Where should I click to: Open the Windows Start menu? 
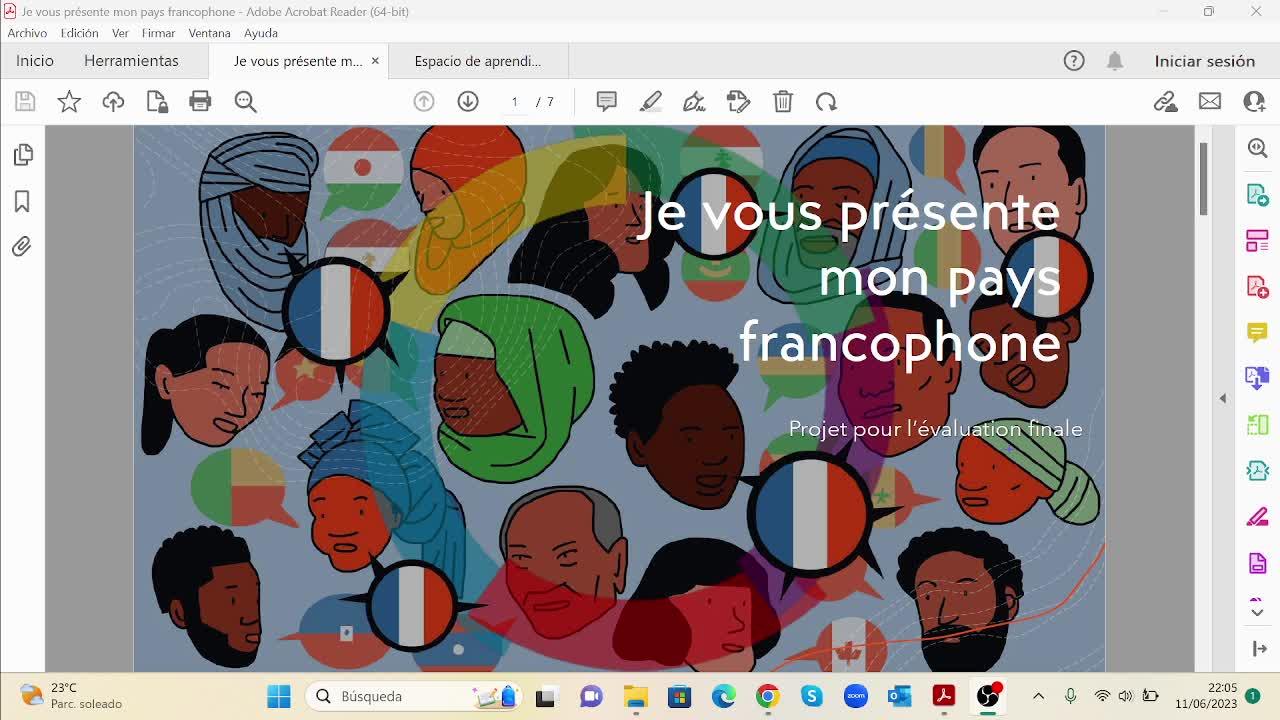pyautogui.click(x=279, y=696)
